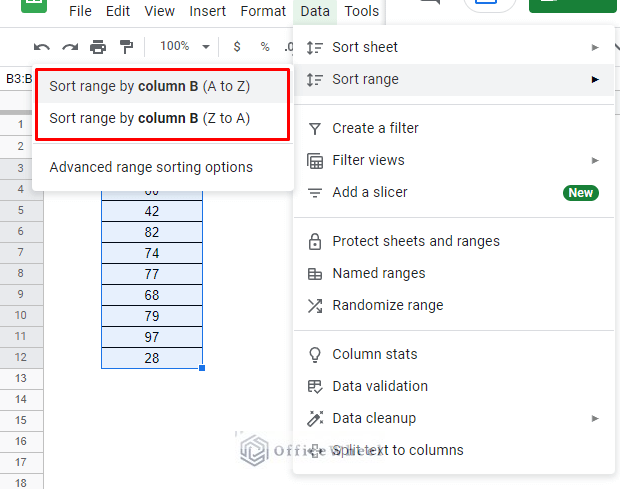Click the Undo arrow icon
620x489 pixels.
click(x=42, y=47)
